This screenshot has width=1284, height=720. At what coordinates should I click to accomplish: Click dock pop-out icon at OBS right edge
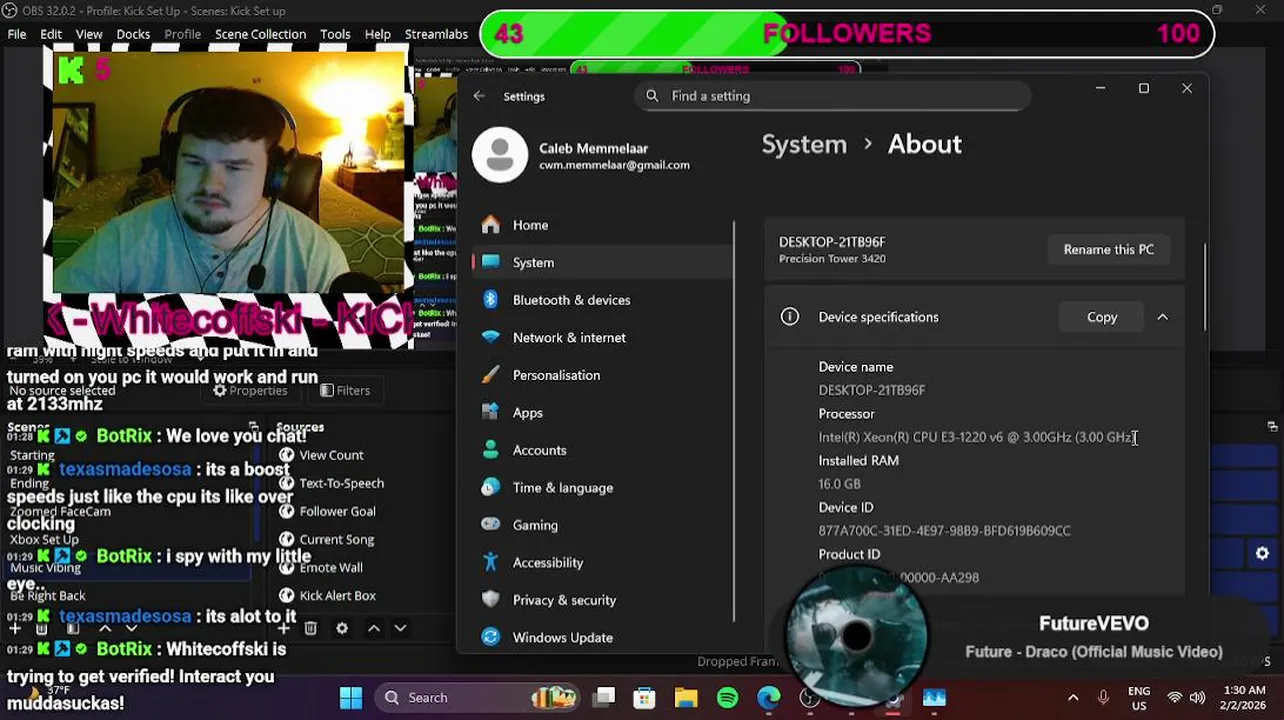click(1272, 427)
